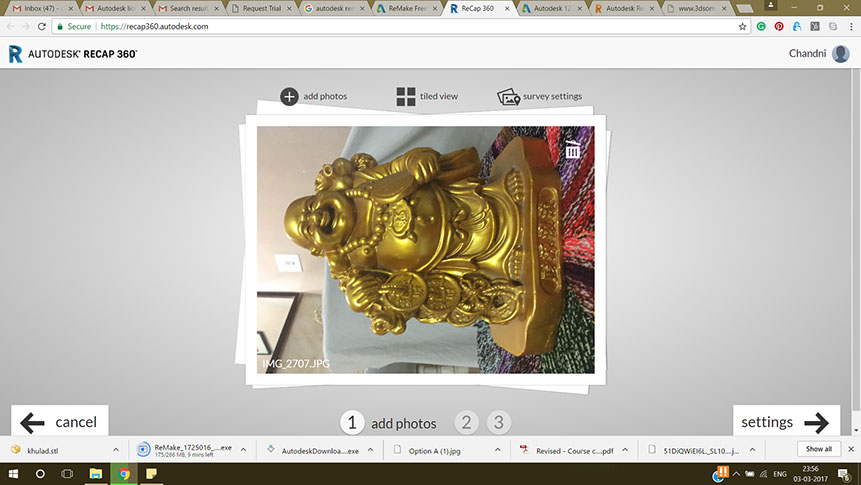Open the Grammarly extension icon

(761, 26)
